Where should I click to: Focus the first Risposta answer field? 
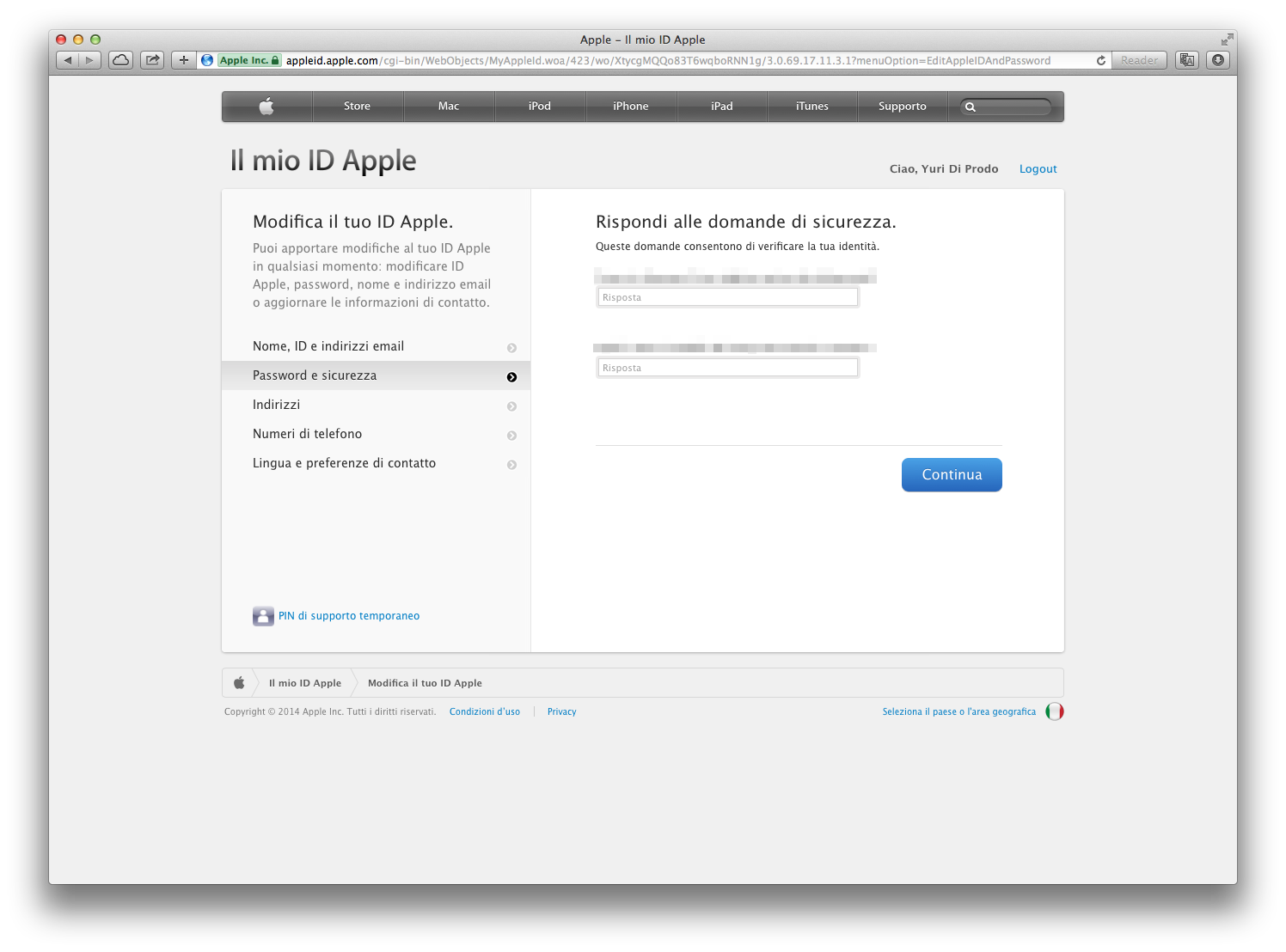pyautogui.click(x=728, y=297)
